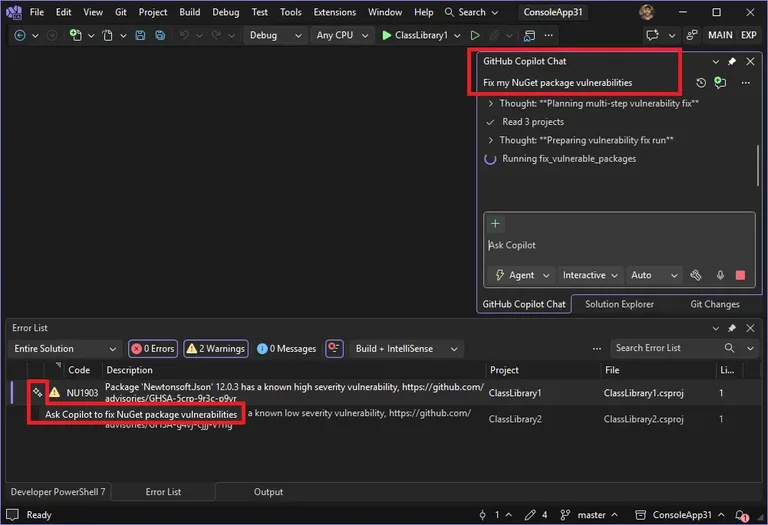
Task: Switch to the Developer PowerShell 7 tab
Action: [58, 492]
